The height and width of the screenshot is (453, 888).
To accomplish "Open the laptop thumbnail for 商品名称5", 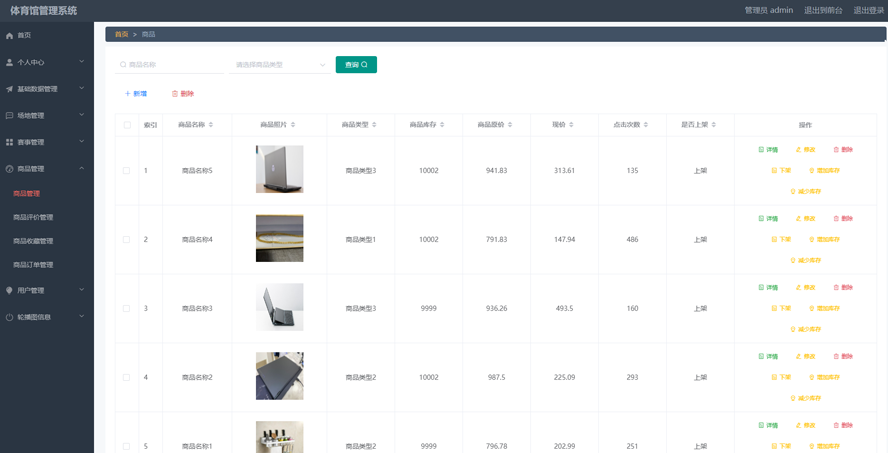I will pos(279,169).
